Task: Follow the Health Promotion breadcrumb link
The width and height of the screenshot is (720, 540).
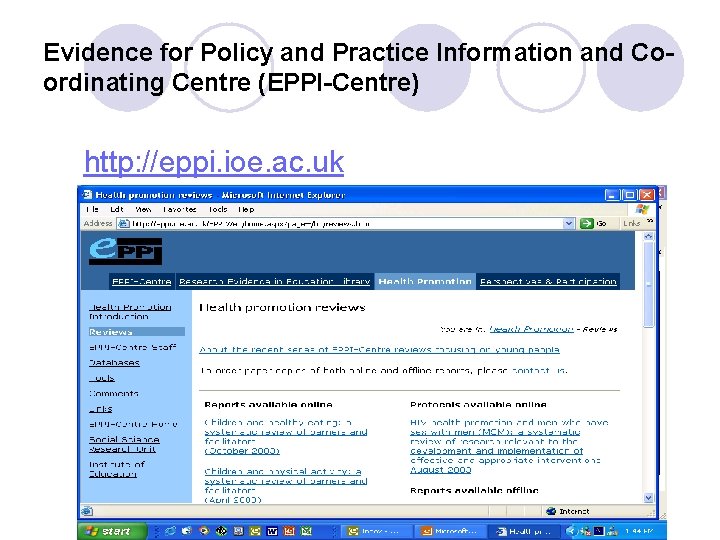Action: 531,329
